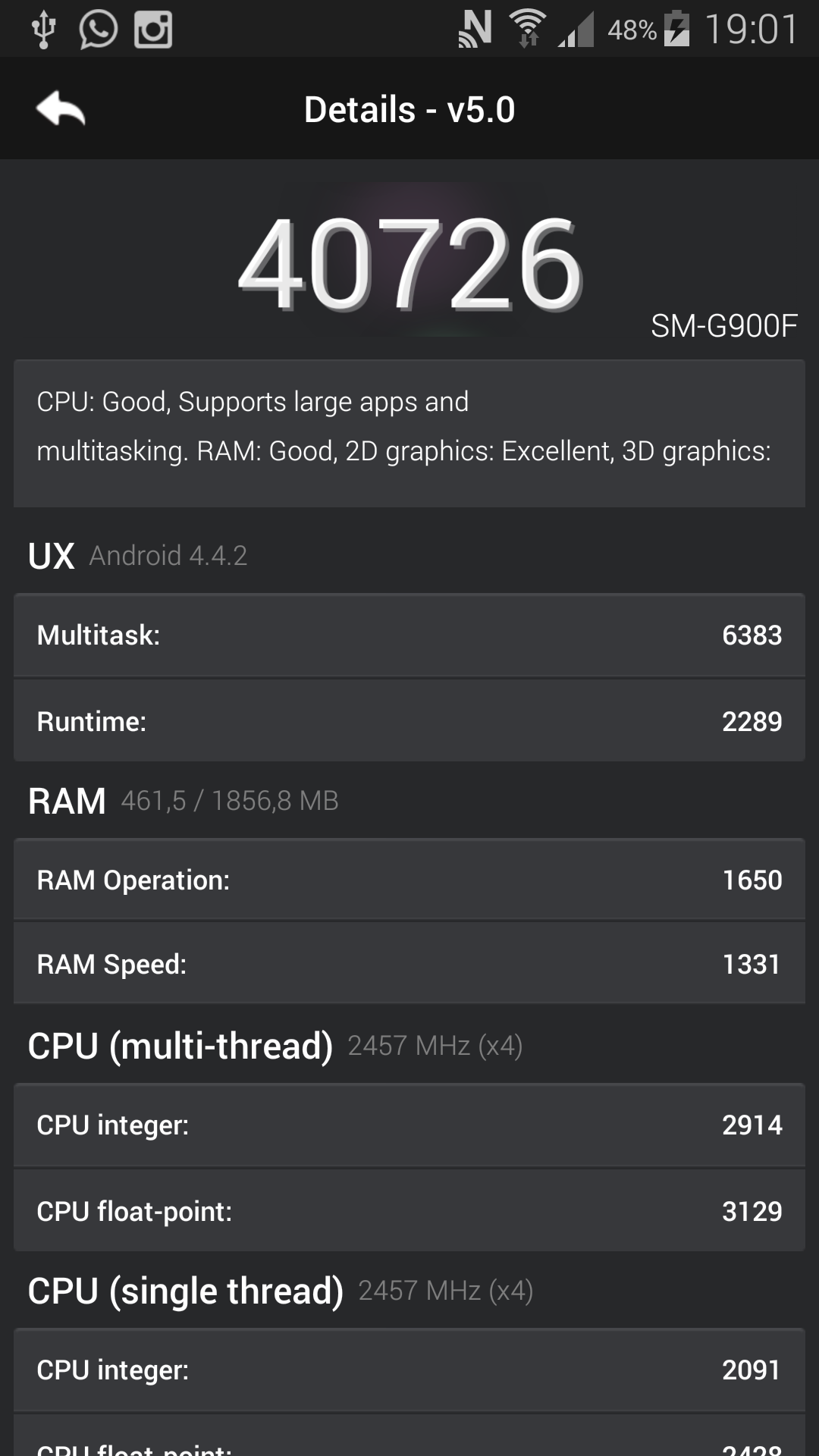
Task: Tap the Details - v5.0 title
Action: pos(409,110)
